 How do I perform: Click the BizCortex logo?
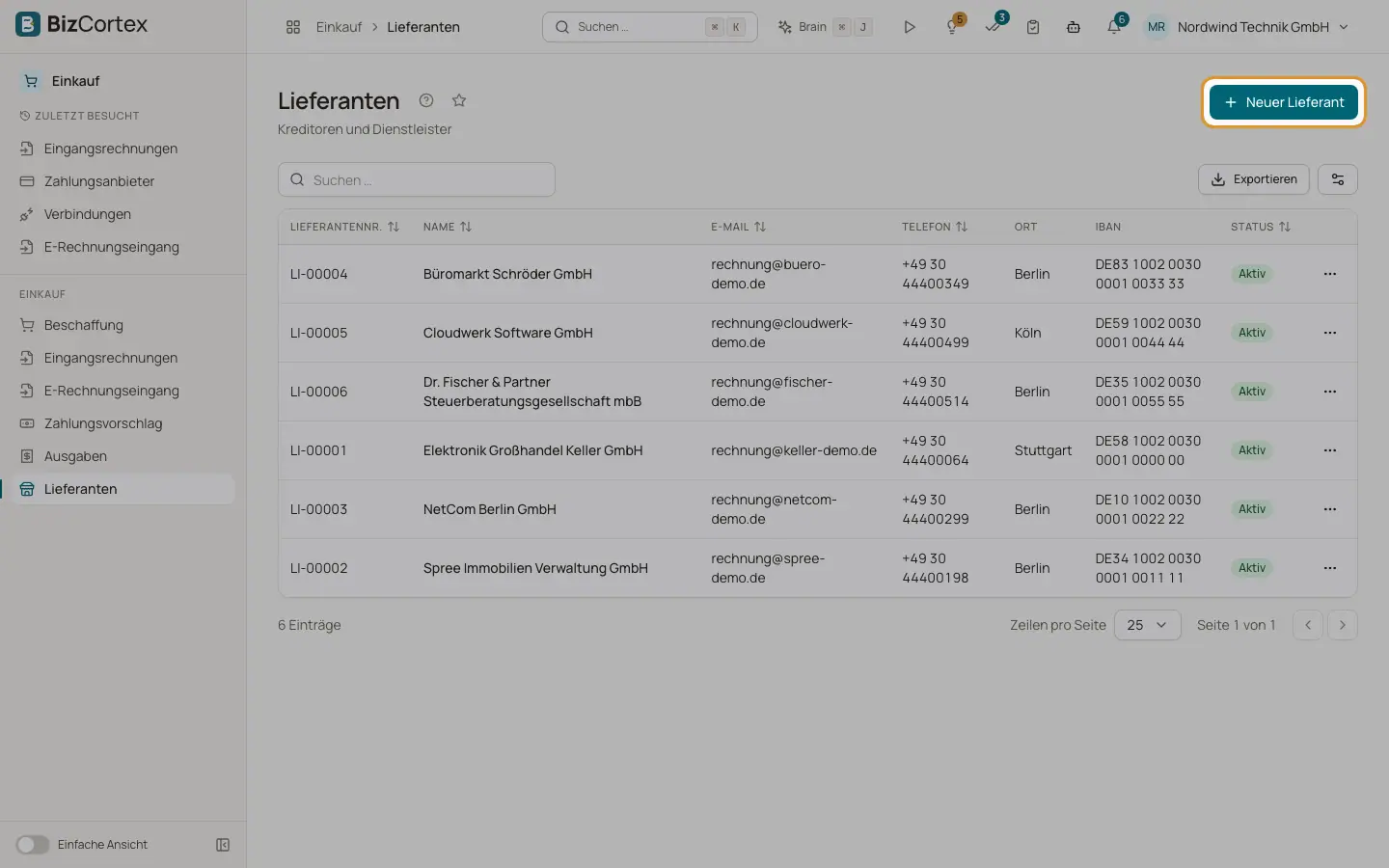coord(82,24)
